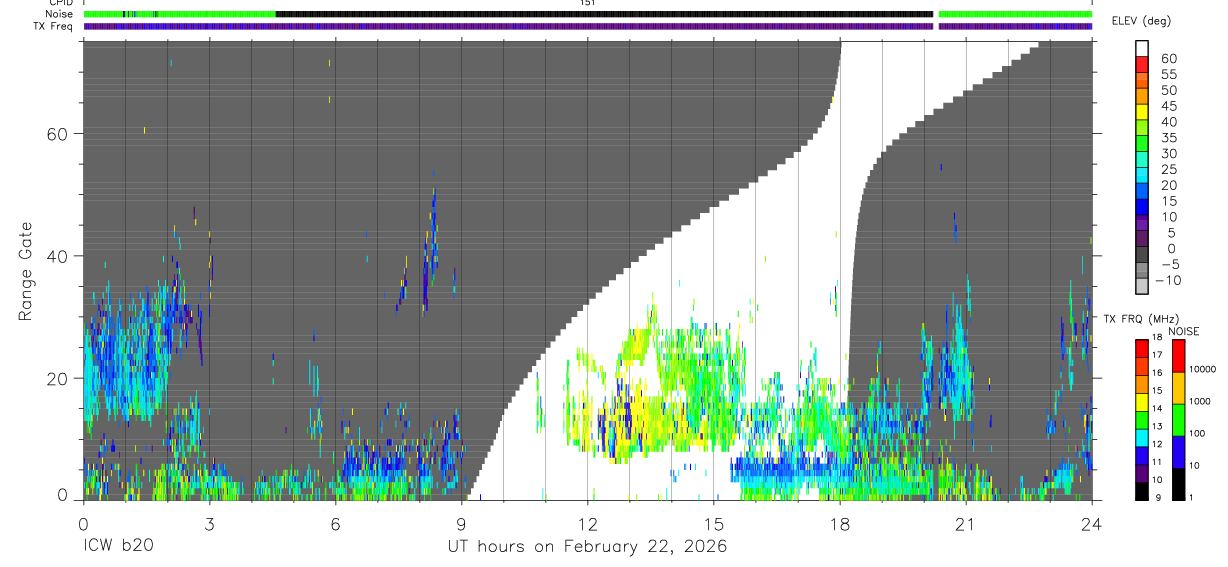Screen dimensions: 1228x567
Task: Click the Range Gate axis tick label '20'
Action: [58, 378]
